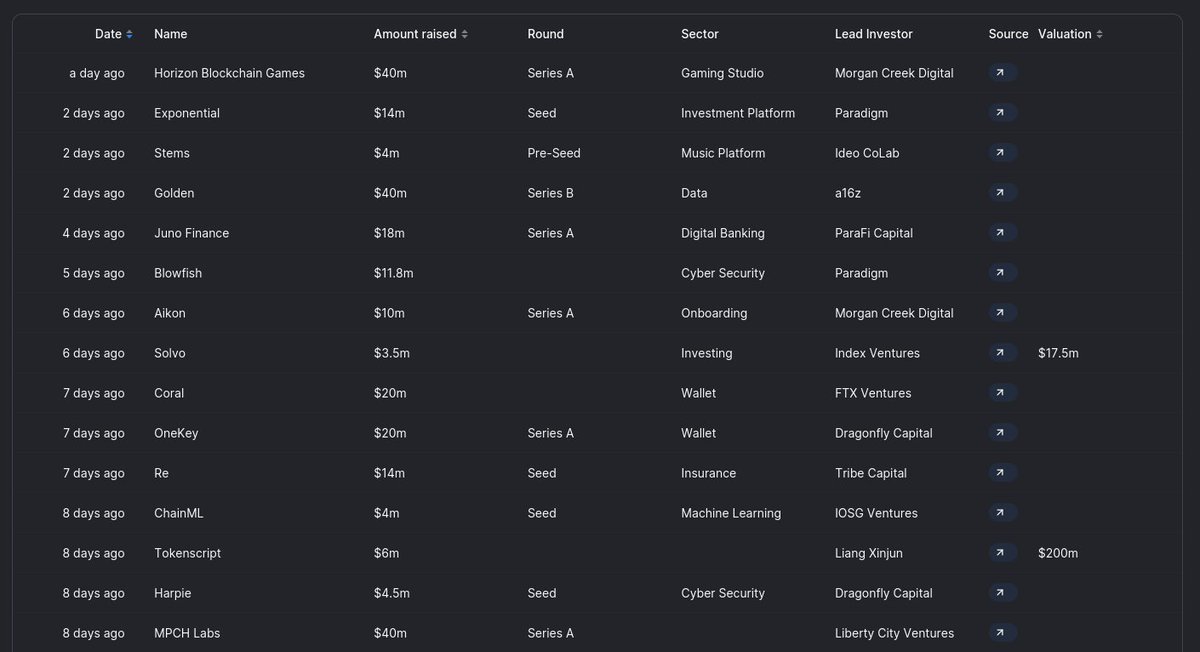This screenshot has height=652, width=1200.
Task: Open source link for Juno Finance
Action: [x=1002, y=233]
